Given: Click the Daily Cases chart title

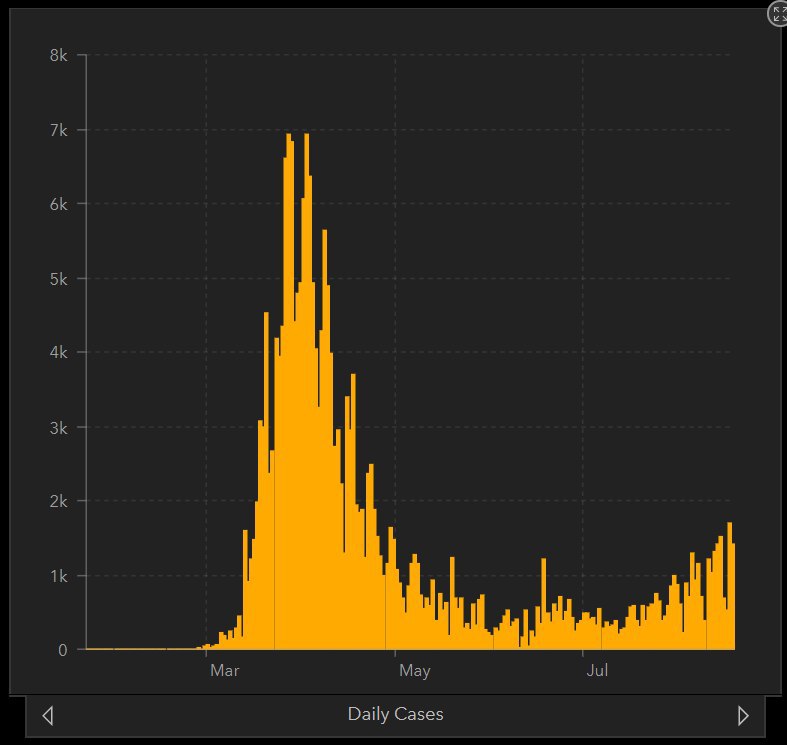Looking at the screenshot, I should pyautogui.click(x=396, y=714).
